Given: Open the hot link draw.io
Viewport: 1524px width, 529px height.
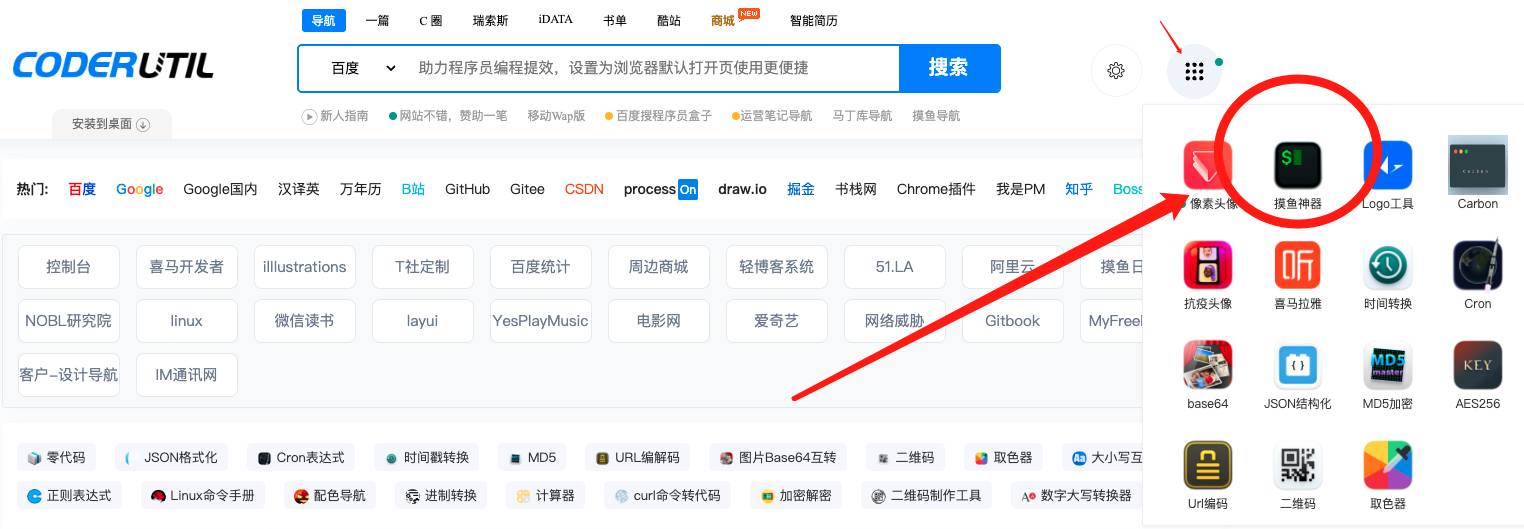Looking at the screenshot, I should 742,189.
